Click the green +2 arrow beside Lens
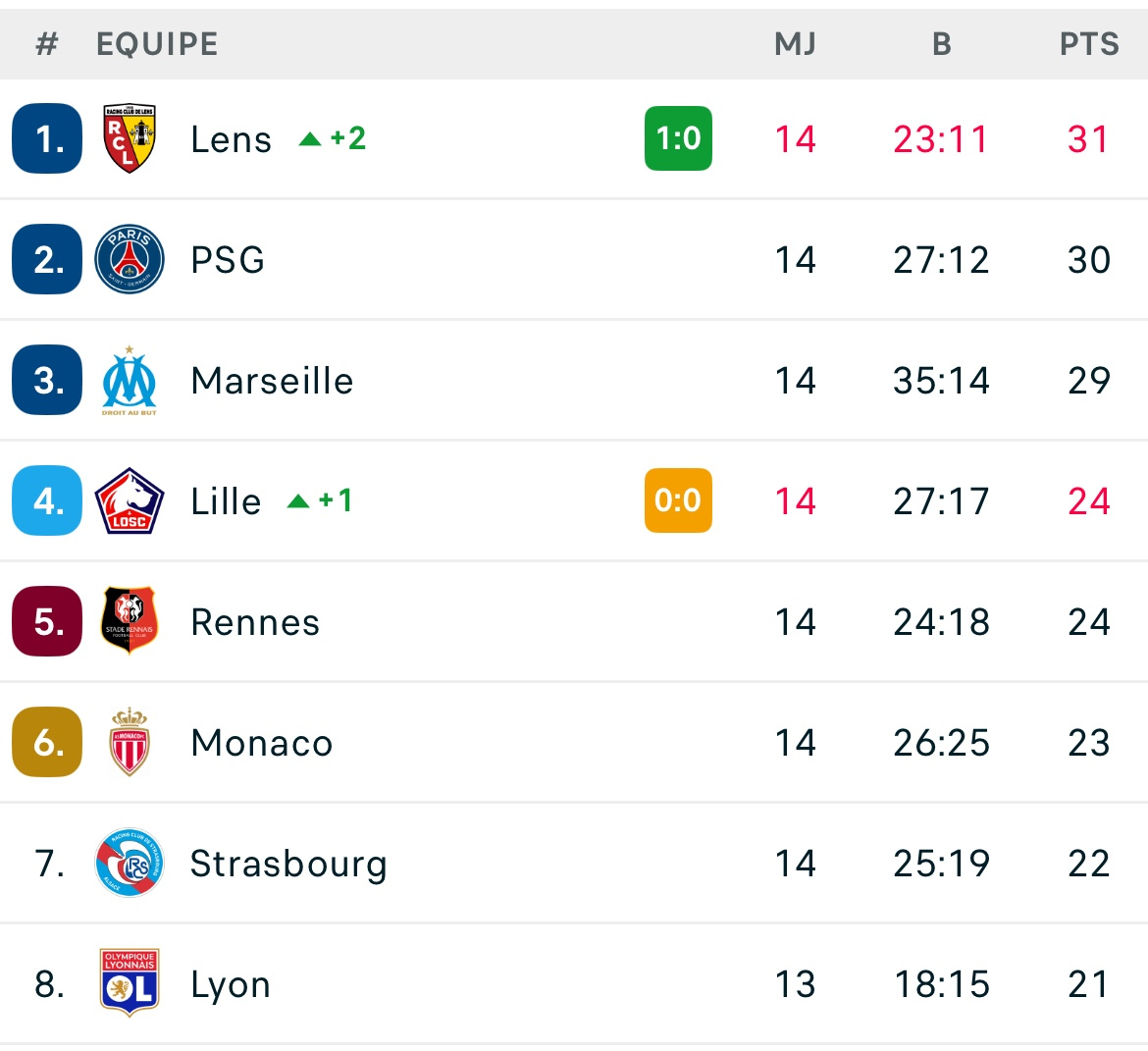The width and height of the screenshot is (1148, 1051). click(x=311, y=139)
